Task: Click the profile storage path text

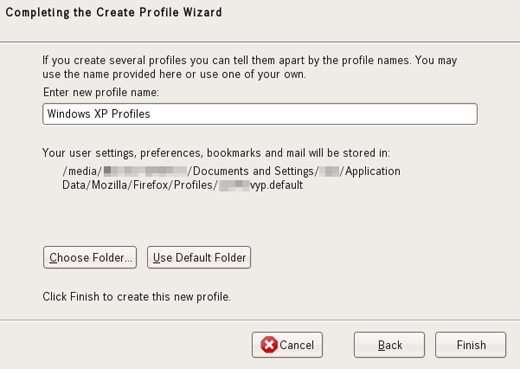Action: click(x=231, y=178)
